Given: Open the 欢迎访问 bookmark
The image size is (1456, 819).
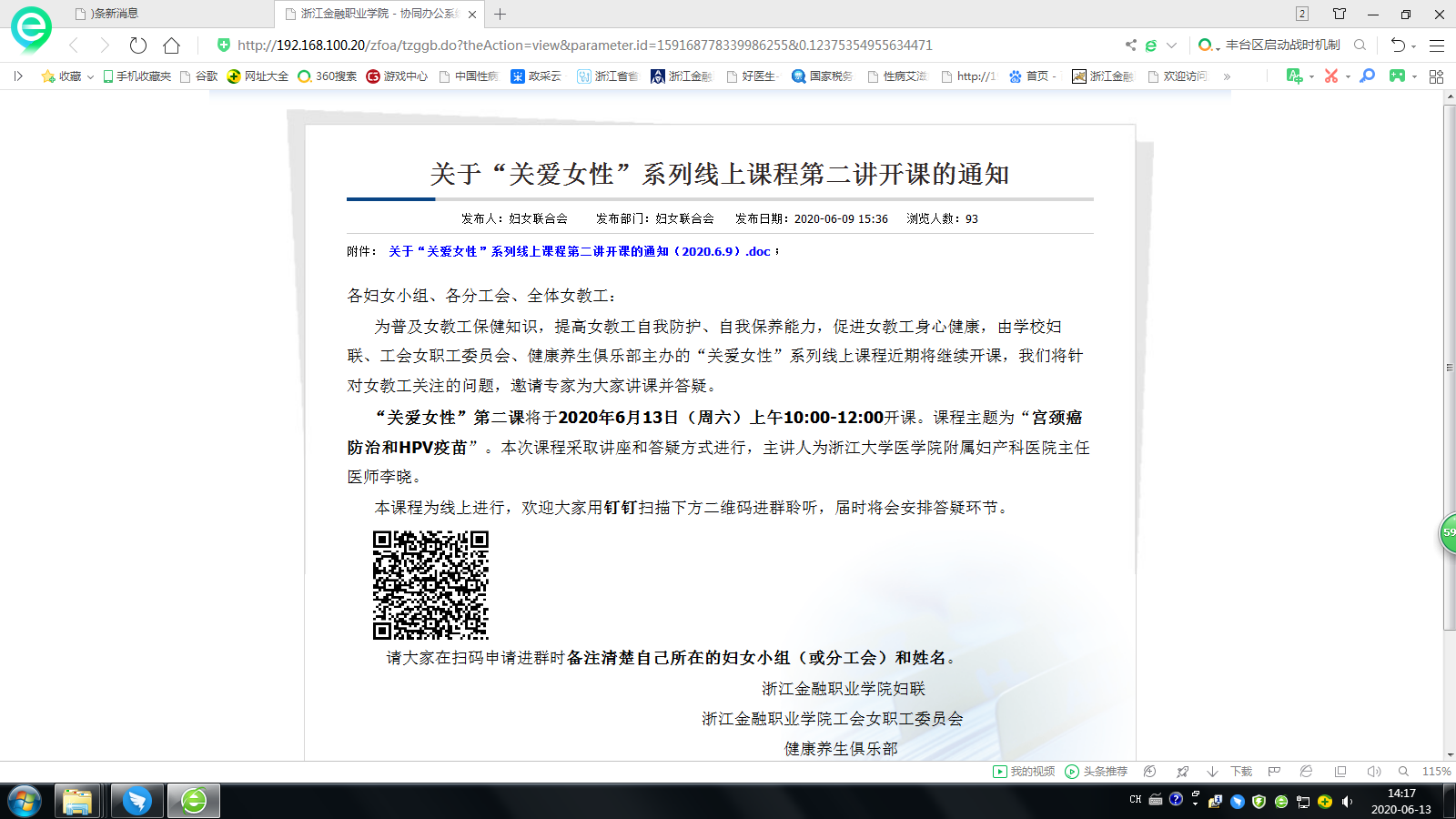Looking at the screenshot, I should 1178,76.
